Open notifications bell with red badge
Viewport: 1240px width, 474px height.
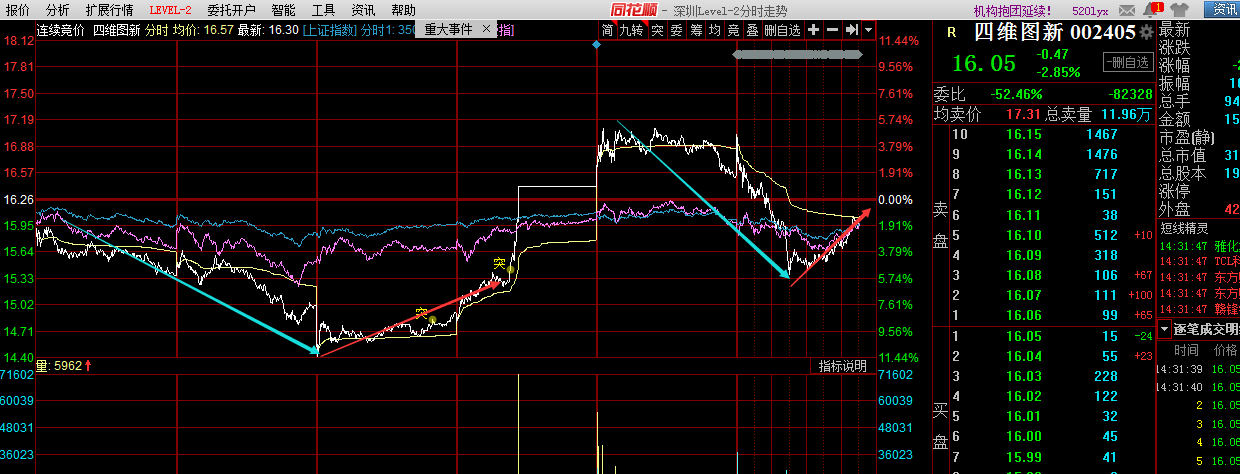pyautogui.click(x=1154, y=10)
